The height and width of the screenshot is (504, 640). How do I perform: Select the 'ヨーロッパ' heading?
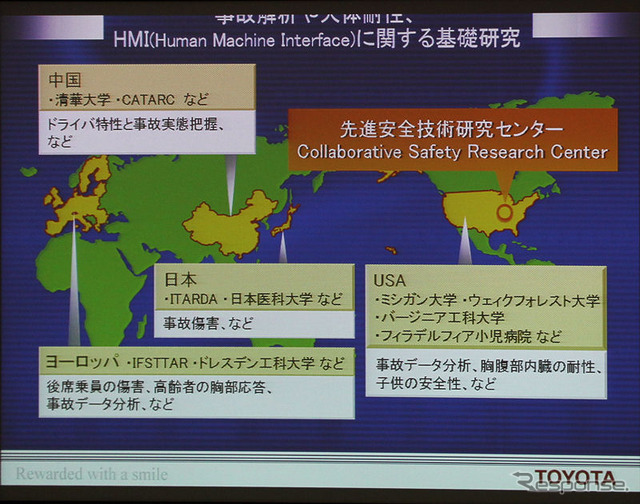click(x=82, y=362)
